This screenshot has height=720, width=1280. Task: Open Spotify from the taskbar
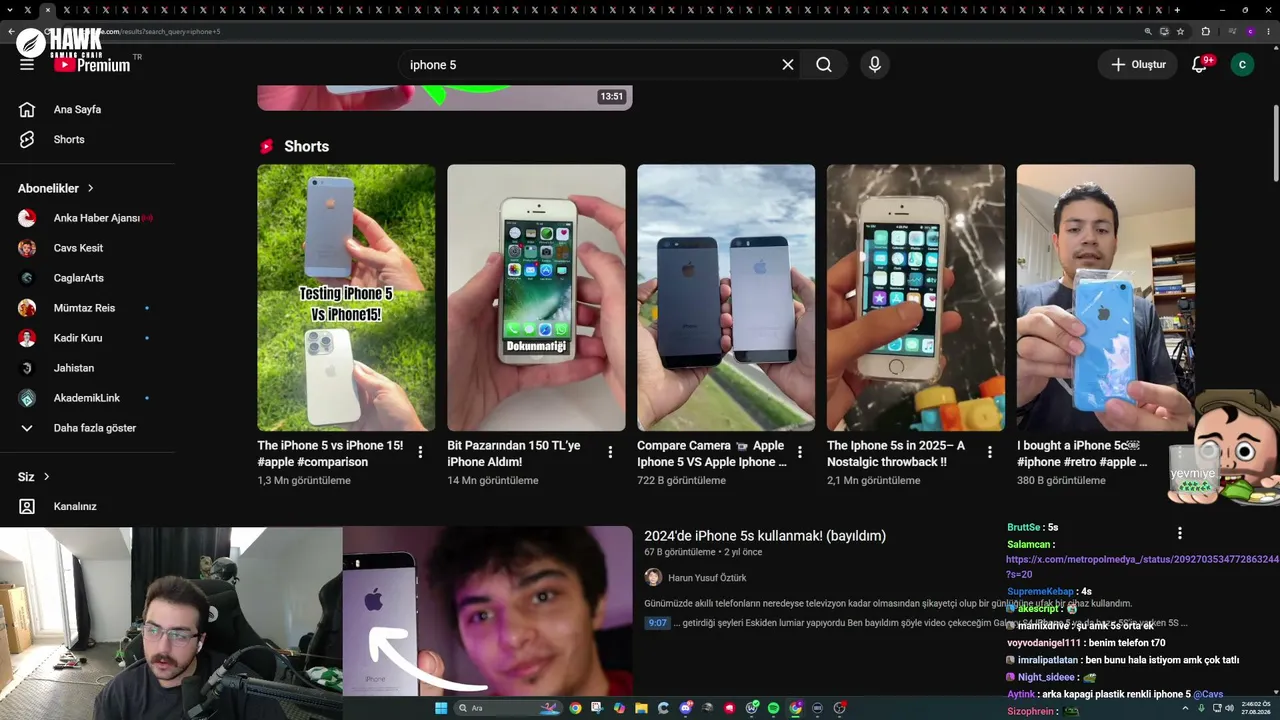773,708
